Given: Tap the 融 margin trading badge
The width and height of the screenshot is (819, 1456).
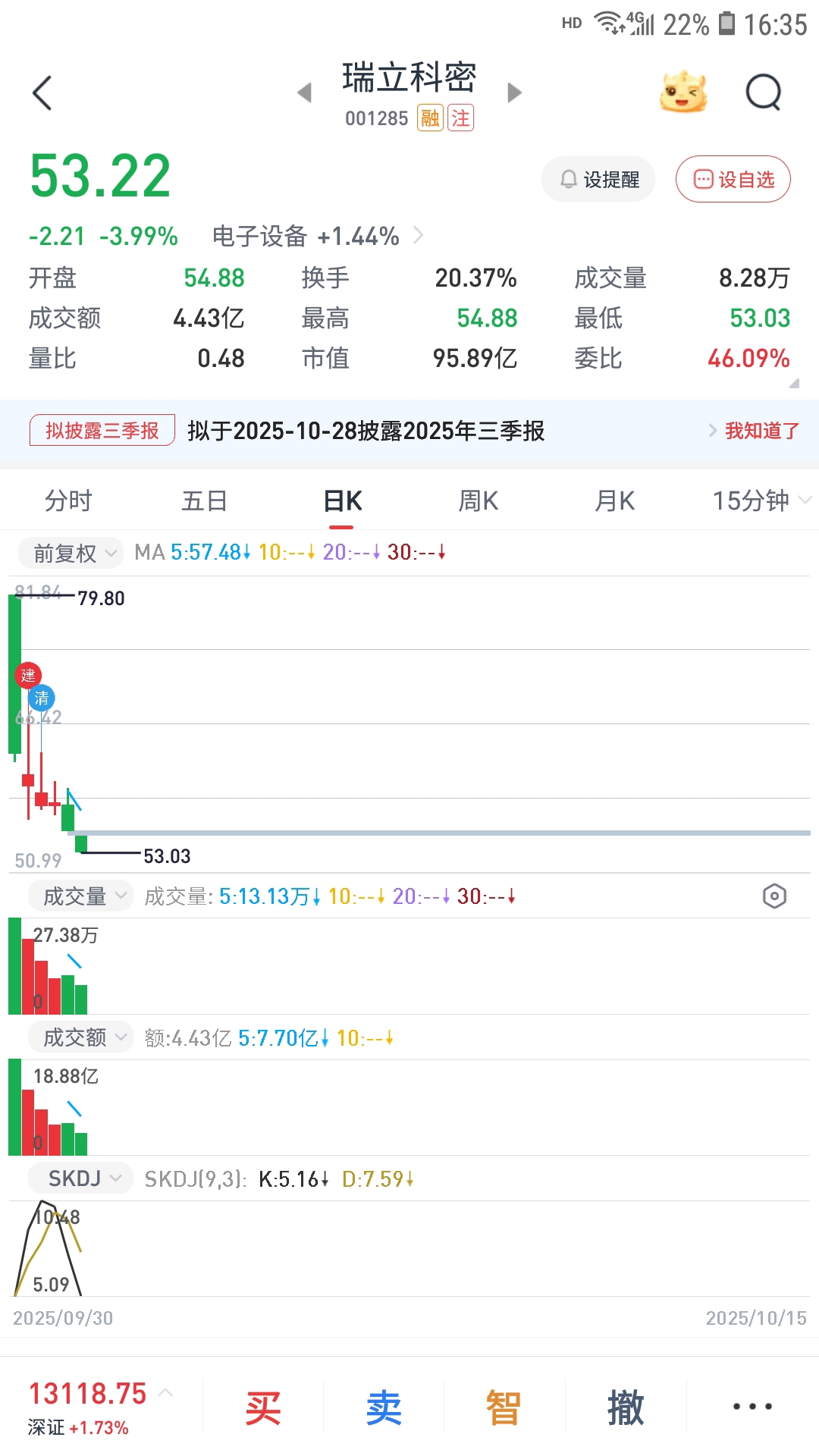Looking at the screenshot, I should click(x=430, y=118).
